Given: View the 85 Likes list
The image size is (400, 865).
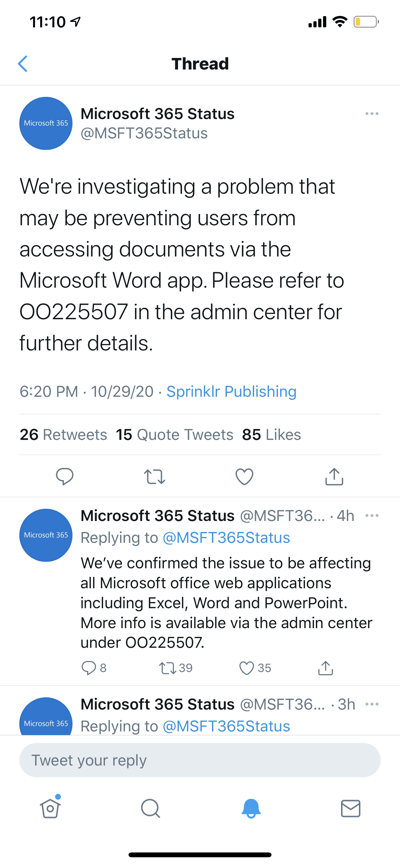Looking at the screenshot, I should (271, 435).
